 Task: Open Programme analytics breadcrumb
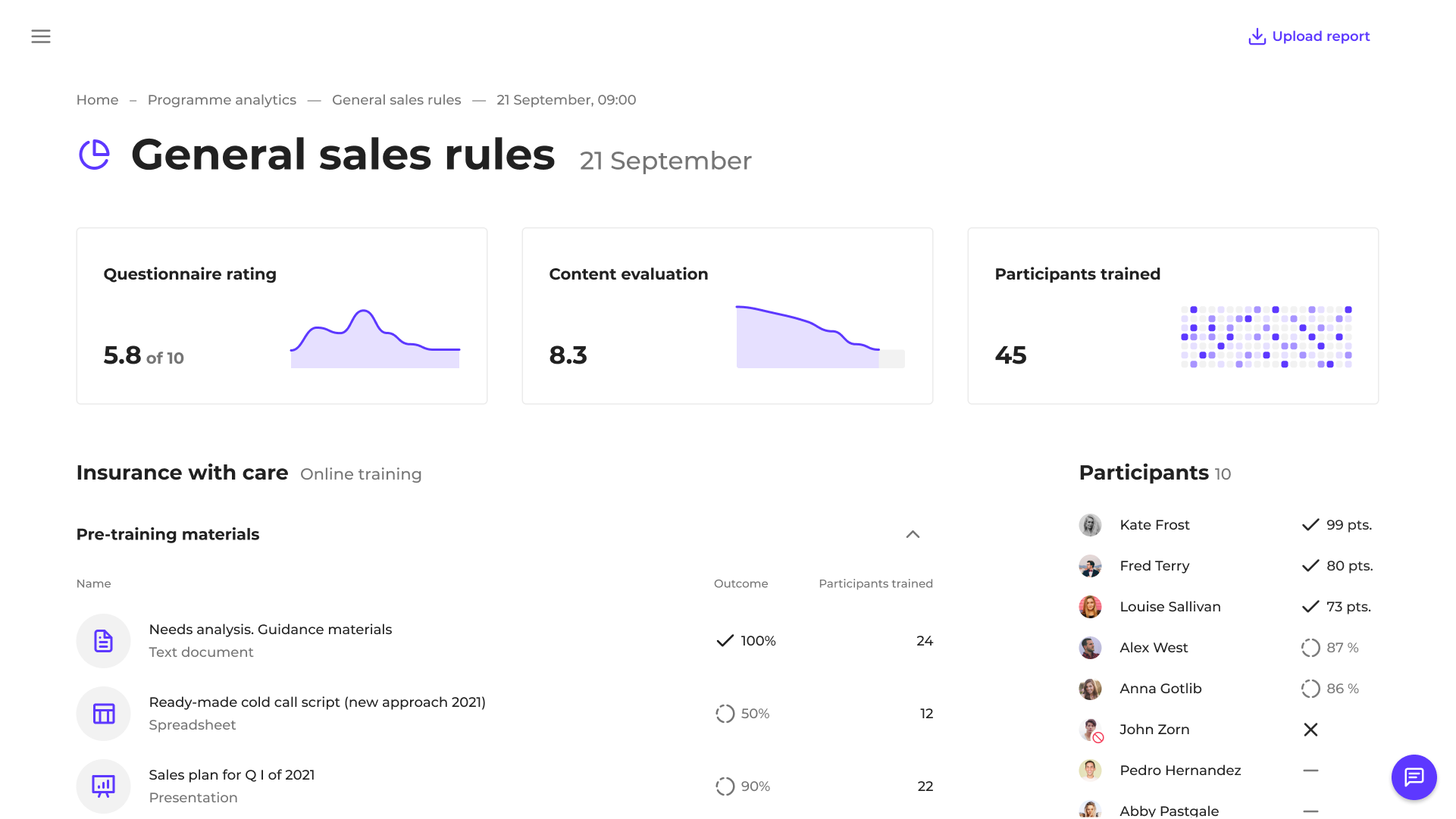[x=221, y=100]
